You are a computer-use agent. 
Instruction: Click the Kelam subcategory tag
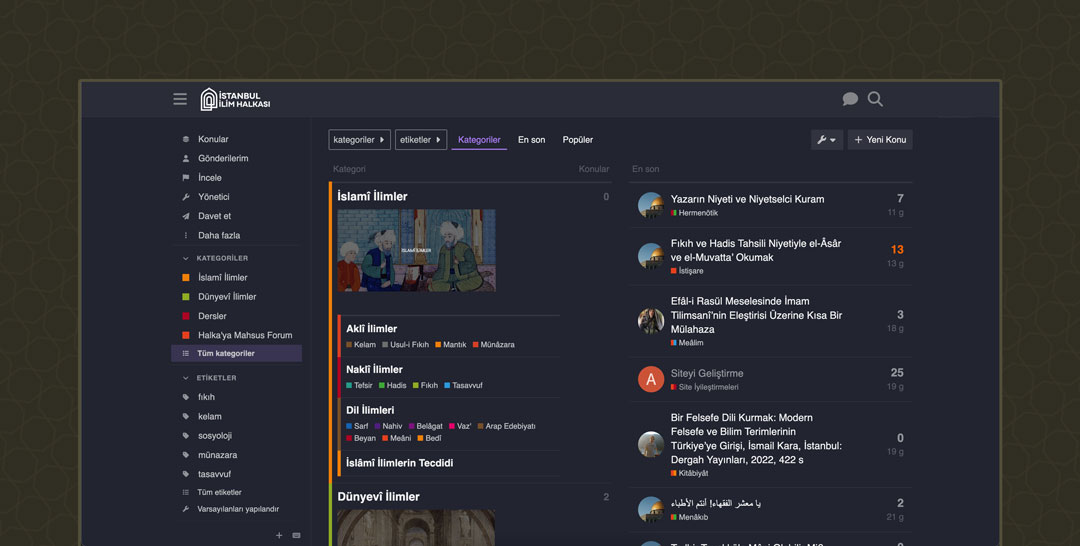[x=361, y=345]
